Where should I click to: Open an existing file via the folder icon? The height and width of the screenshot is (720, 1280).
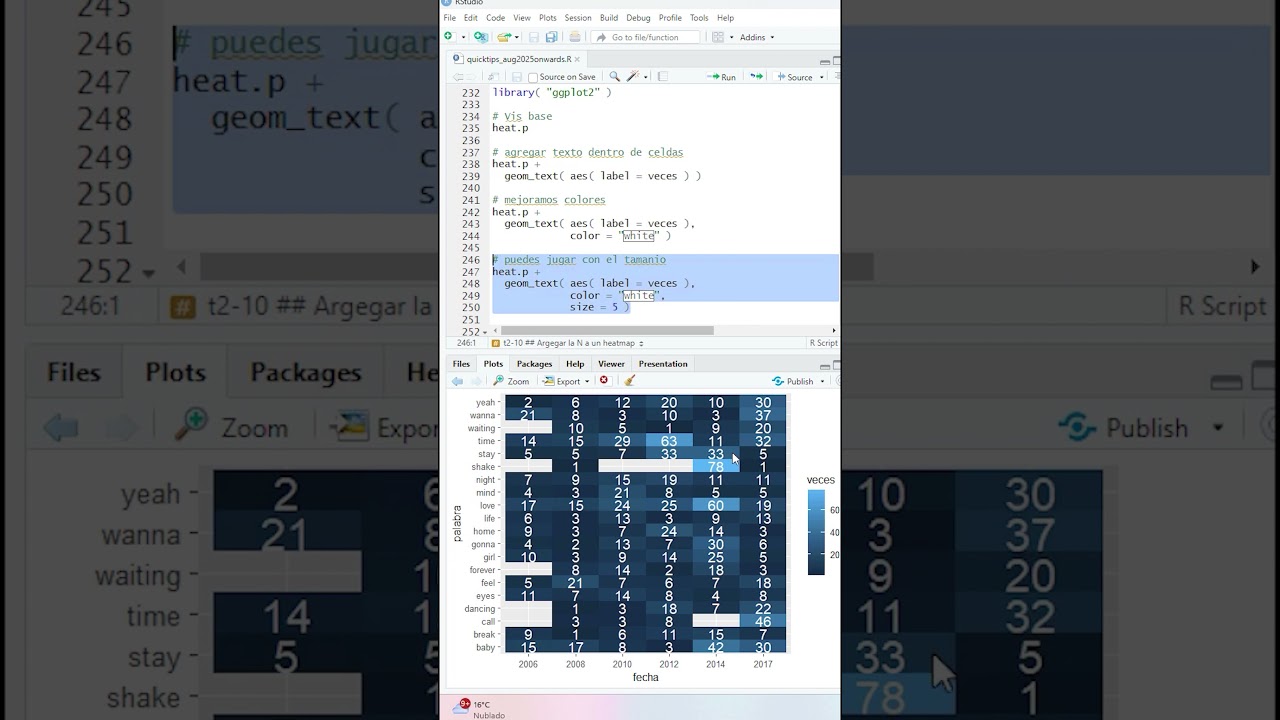504,37
